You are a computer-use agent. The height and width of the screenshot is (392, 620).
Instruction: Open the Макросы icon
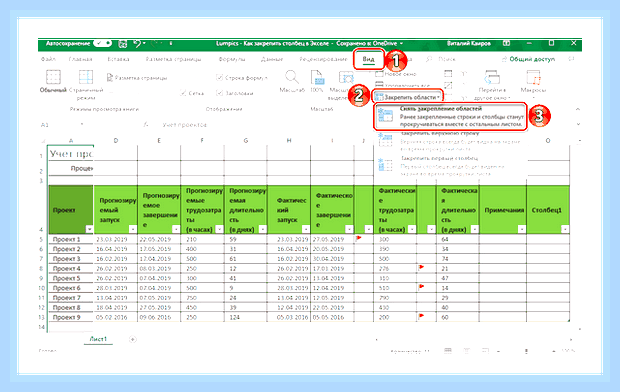(x=533, y=77)
